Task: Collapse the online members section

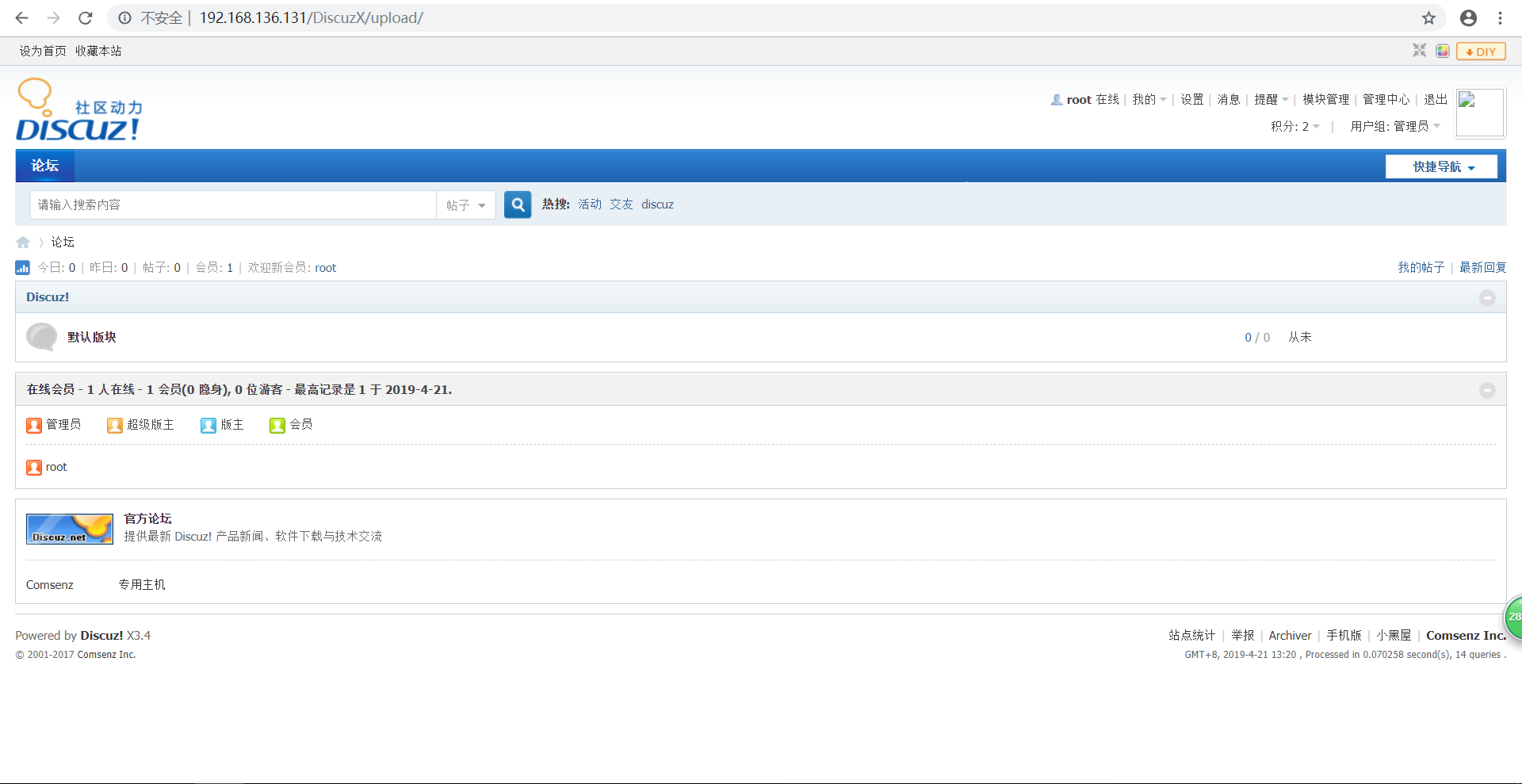Action: click(1487, 390)
